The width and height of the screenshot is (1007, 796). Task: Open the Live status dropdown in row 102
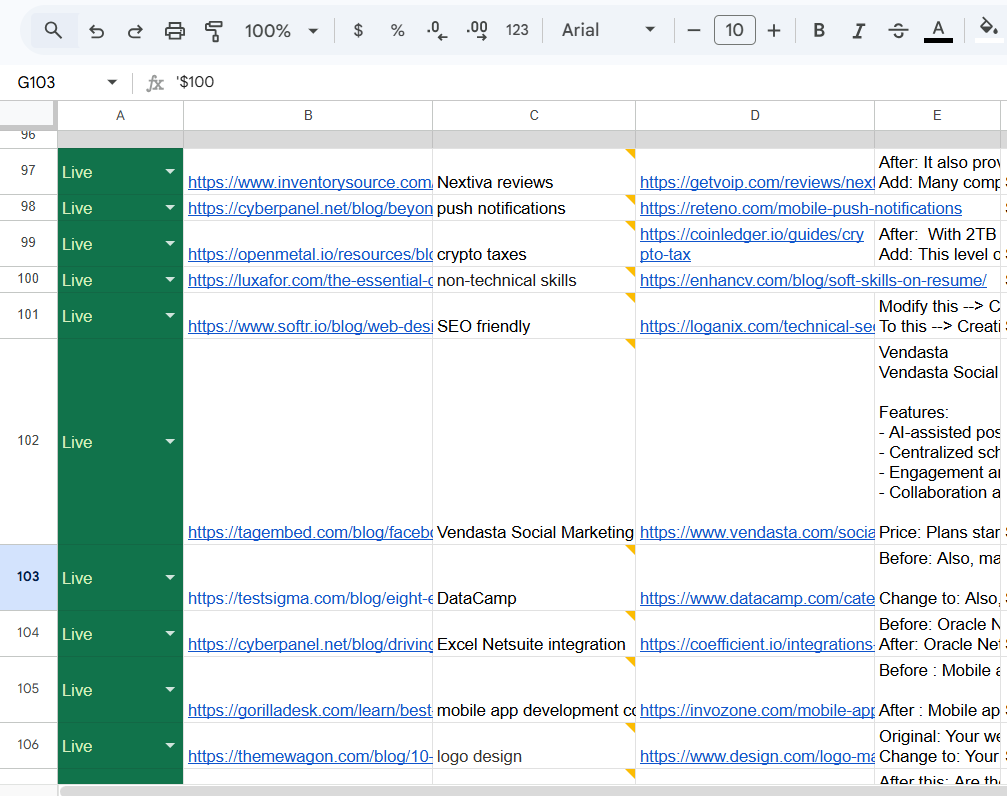170,441
